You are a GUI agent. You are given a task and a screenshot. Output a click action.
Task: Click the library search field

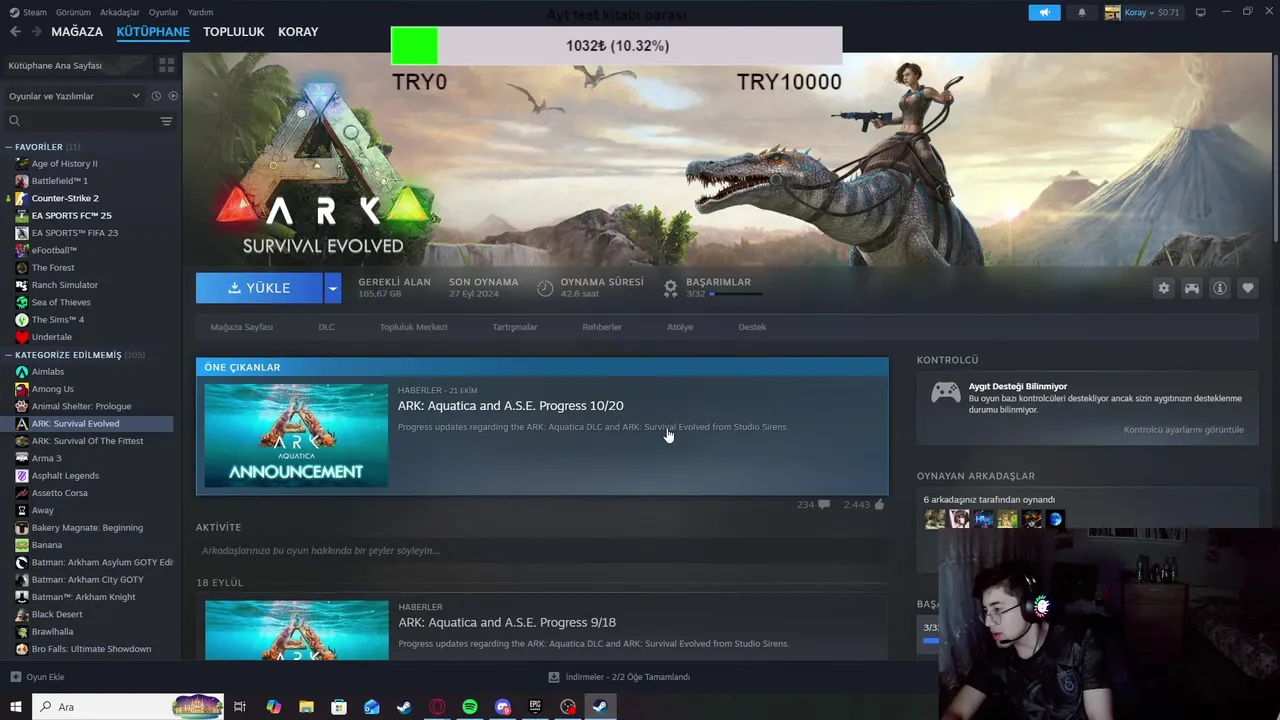click(x=80, y=121)
